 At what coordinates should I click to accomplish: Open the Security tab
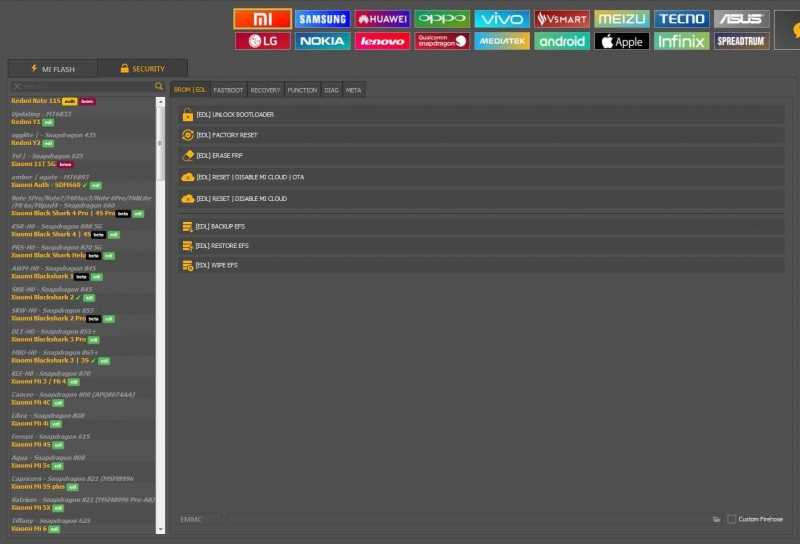143,68
